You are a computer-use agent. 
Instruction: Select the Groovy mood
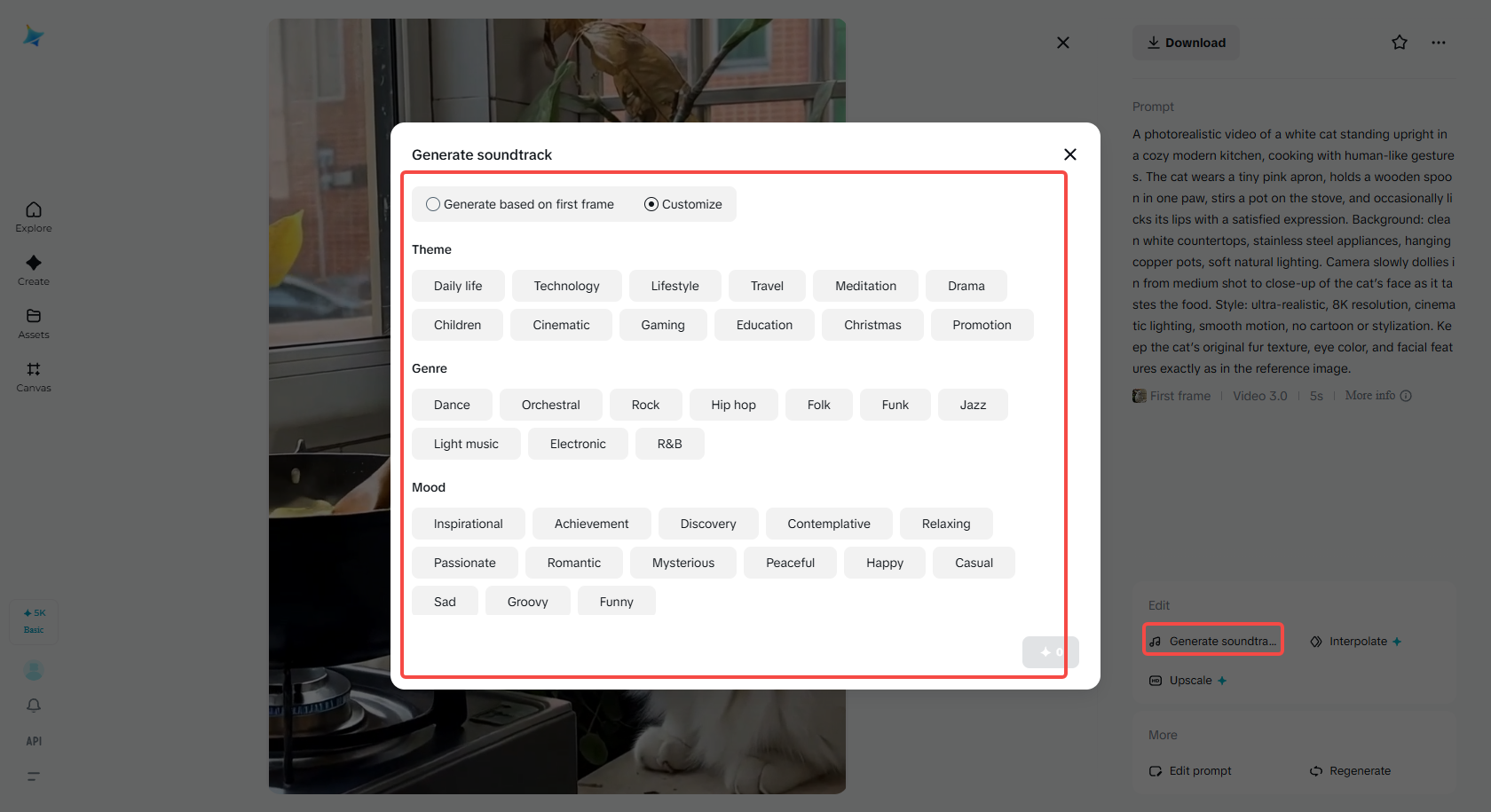528,601
